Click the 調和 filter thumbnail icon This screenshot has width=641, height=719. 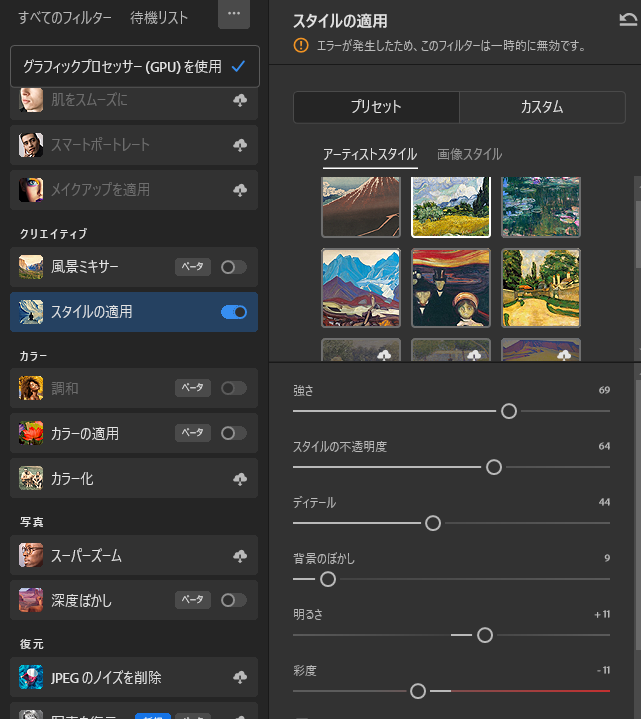31,388
